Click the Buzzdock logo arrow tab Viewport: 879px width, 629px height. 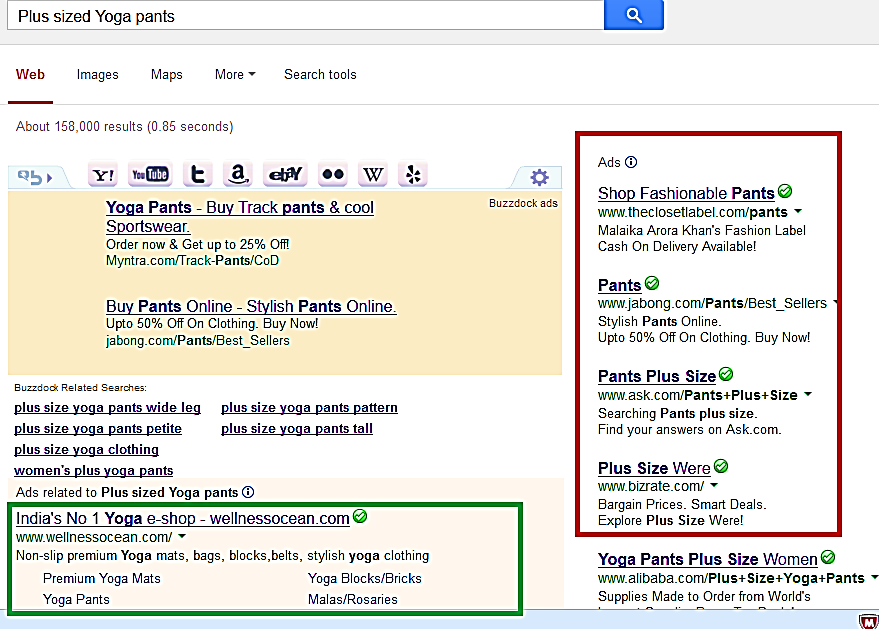pos(36,177)
